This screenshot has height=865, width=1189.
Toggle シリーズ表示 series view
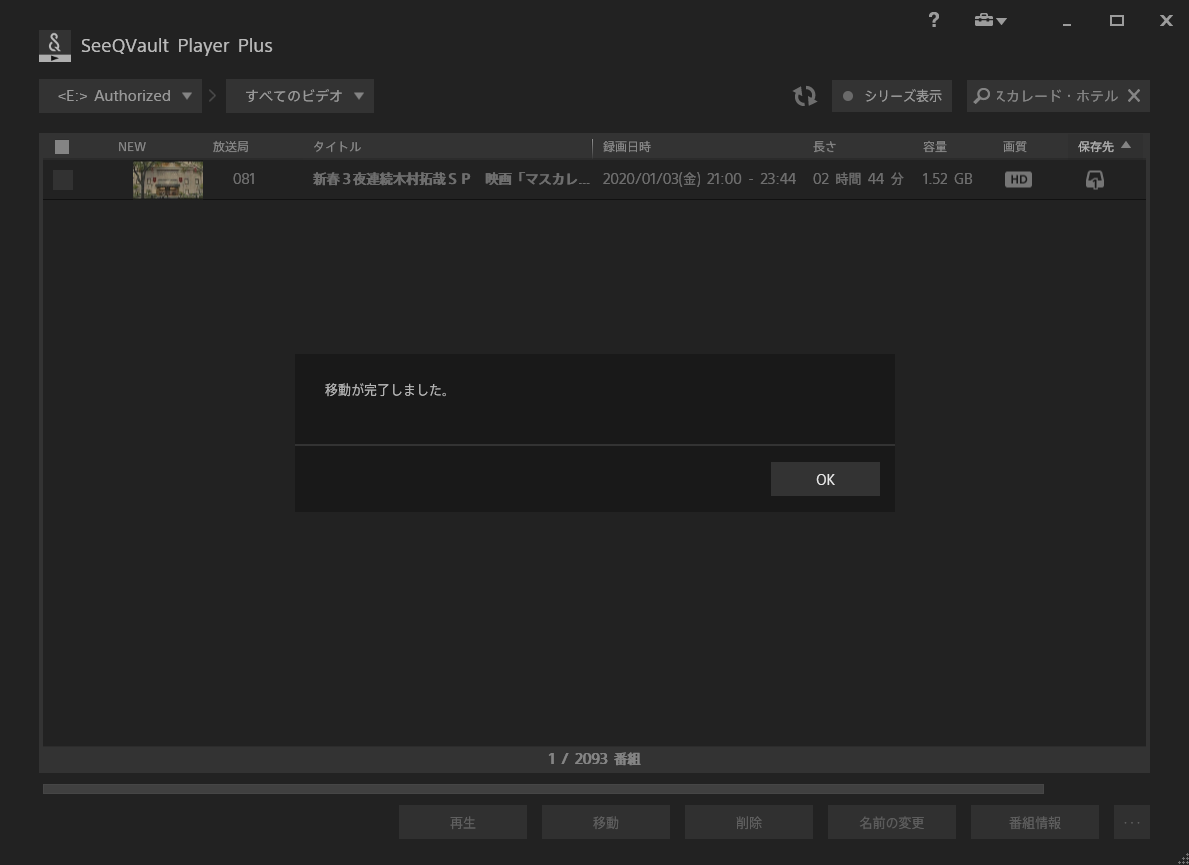point(892,96)
